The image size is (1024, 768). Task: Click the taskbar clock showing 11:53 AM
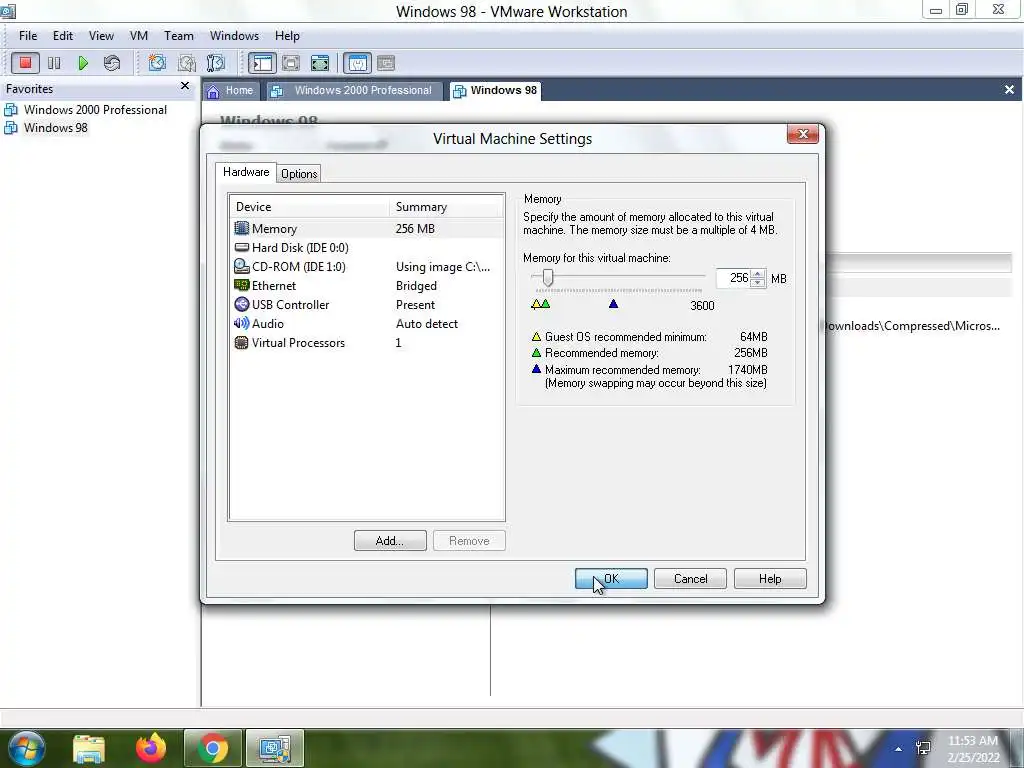pos(973,748)
